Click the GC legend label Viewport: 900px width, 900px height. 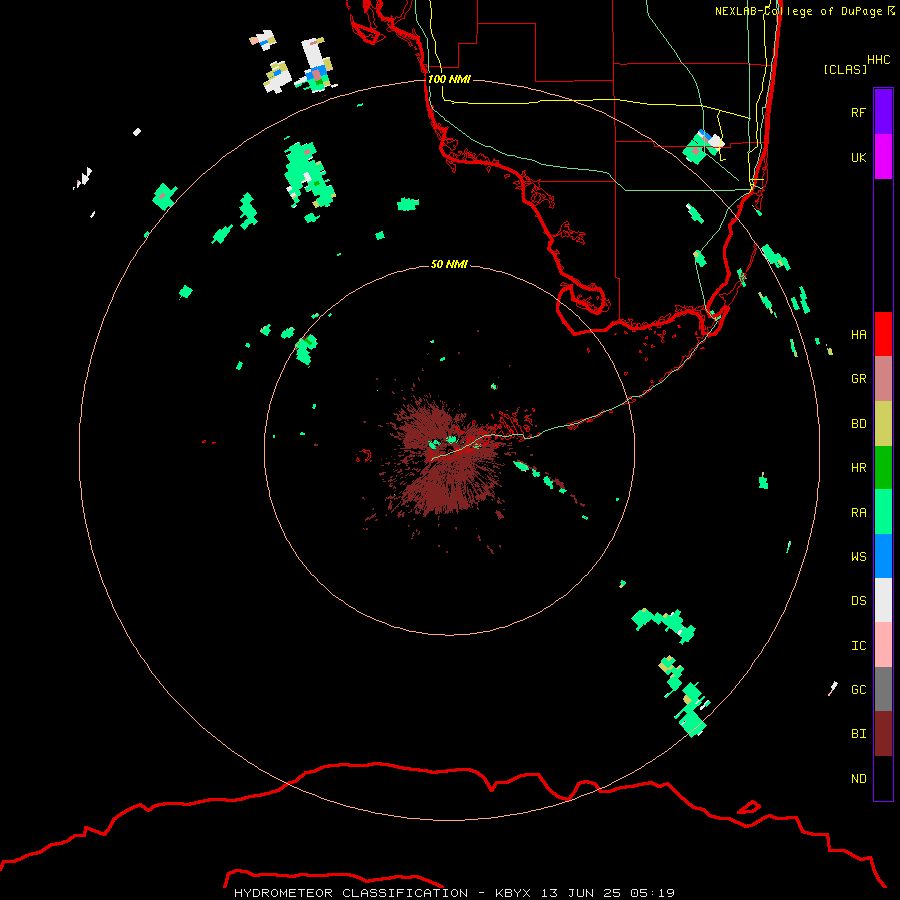pos(859,689)
